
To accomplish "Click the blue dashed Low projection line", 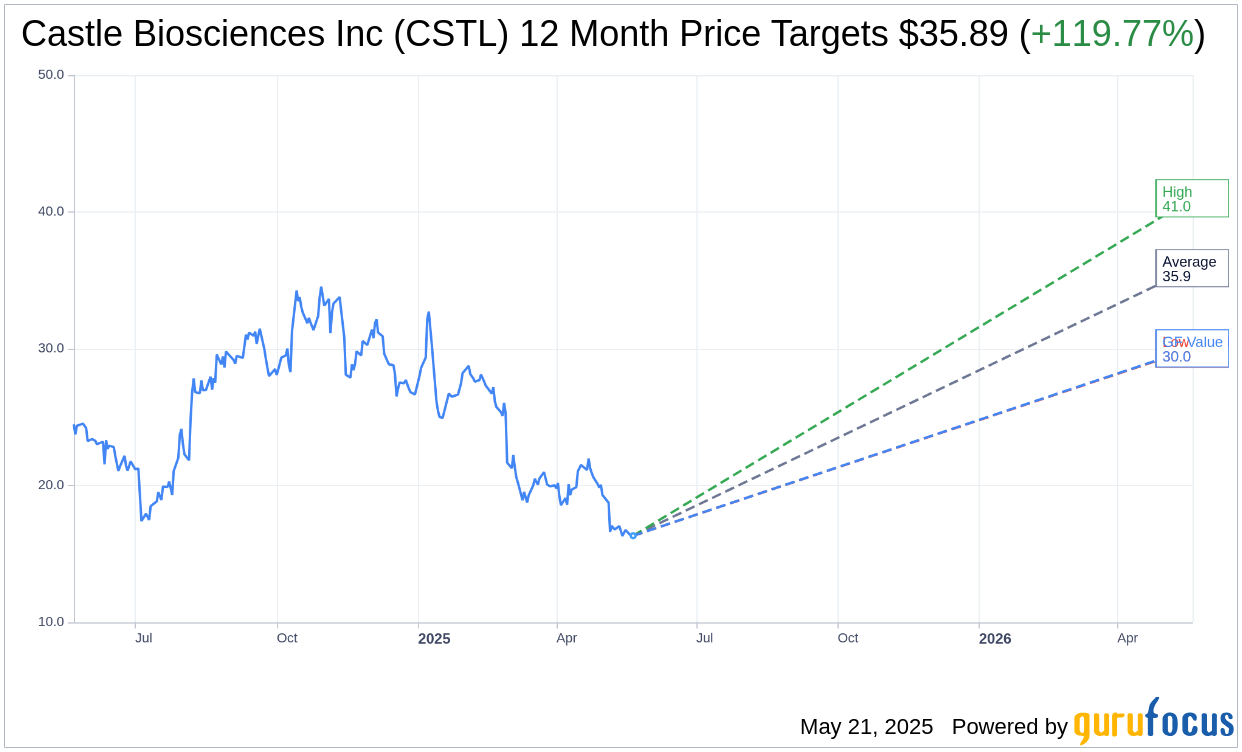I will point(895,448).
